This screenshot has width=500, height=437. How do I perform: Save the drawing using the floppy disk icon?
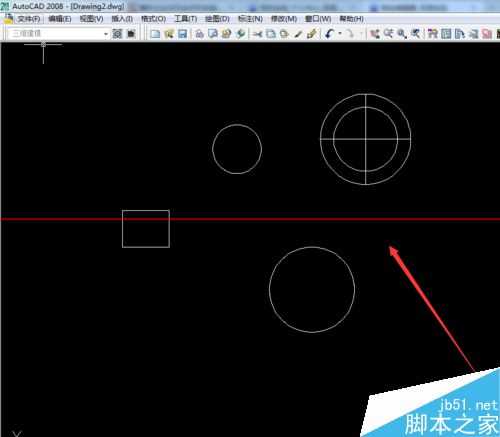pos(182,34)
